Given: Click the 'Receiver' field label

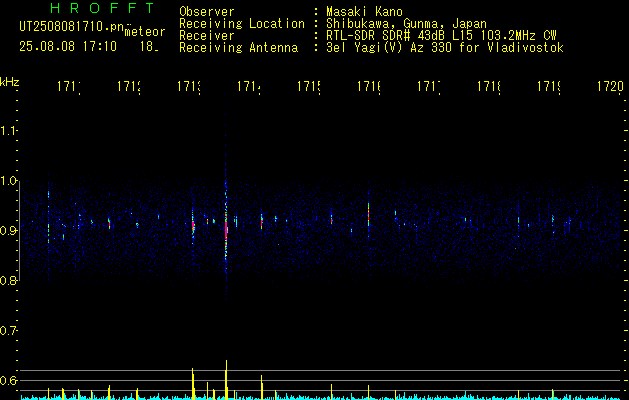Looking at the screenshot, I should [207, 36].
